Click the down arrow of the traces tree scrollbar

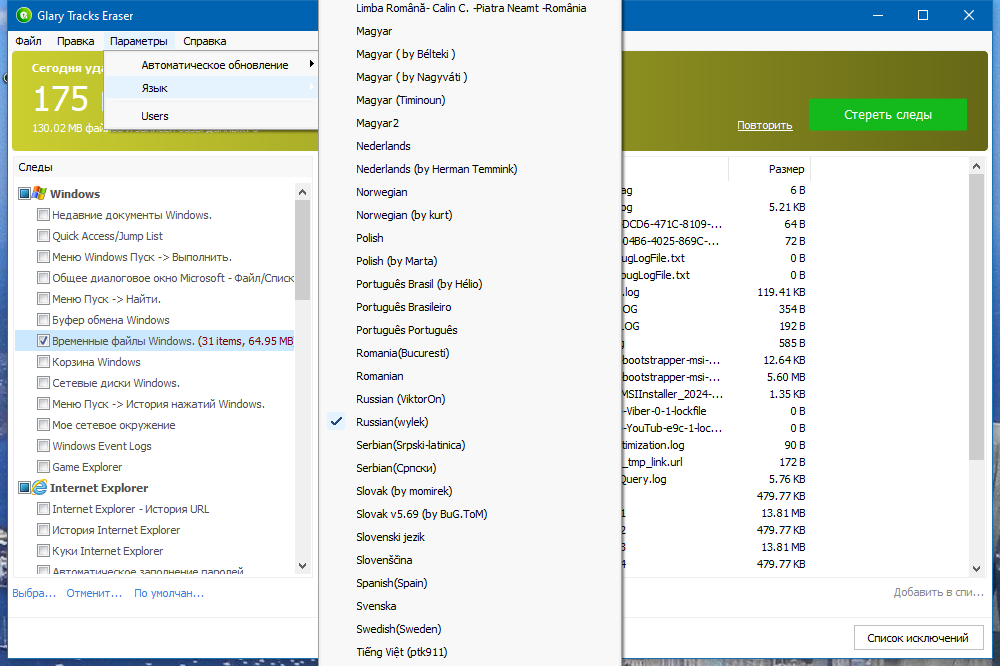pos(302,566)
